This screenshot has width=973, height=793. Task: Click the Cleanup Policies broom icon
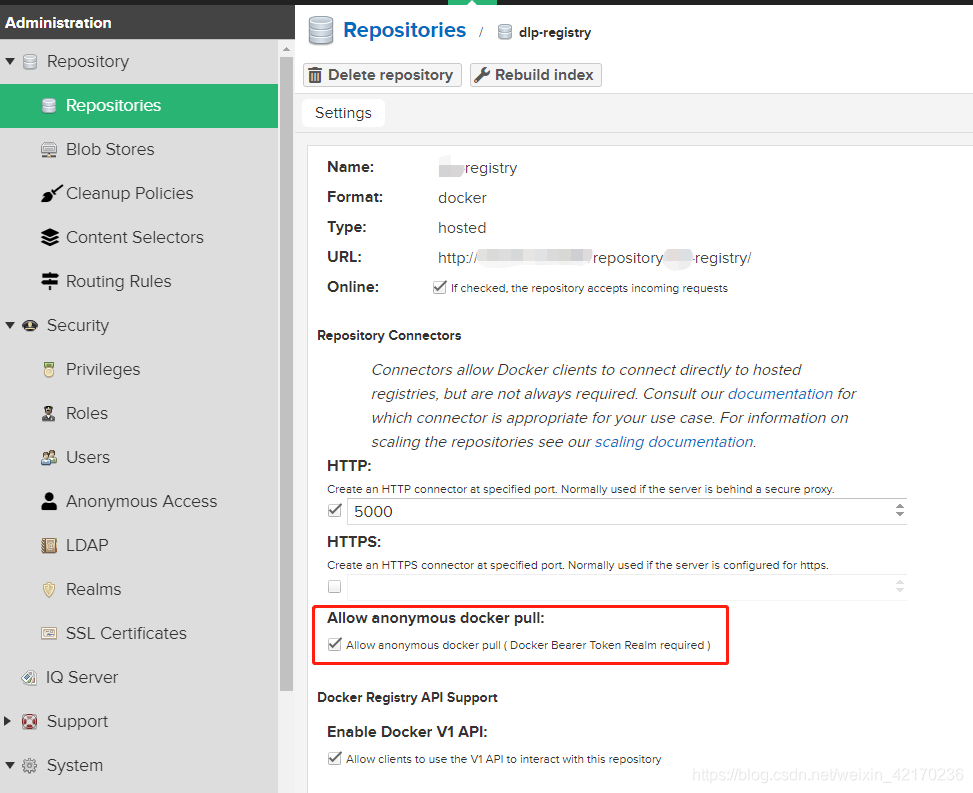(52, 194)
